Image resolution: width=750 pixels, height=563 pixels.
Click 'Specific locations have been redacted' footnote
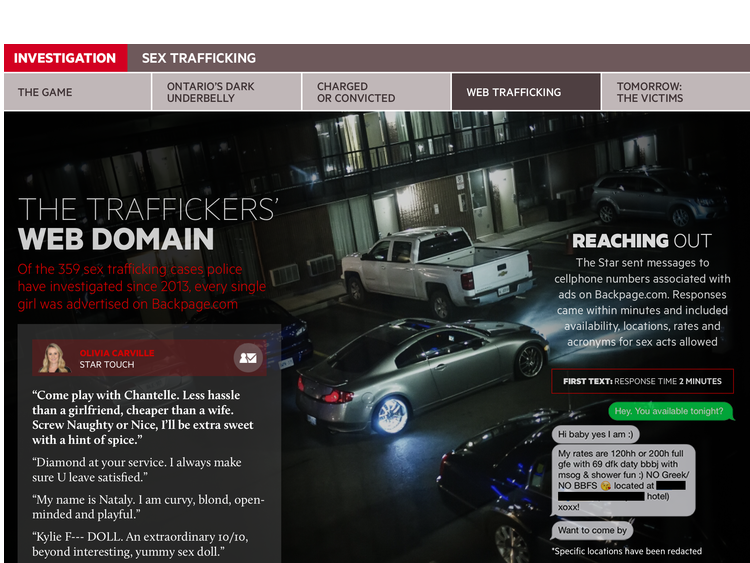627,551
